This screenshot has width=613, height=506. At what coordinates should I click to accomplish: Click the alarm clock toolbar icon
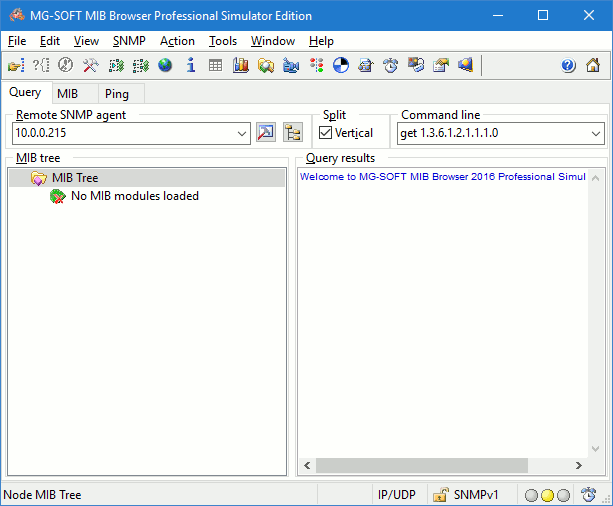point(391,66)
